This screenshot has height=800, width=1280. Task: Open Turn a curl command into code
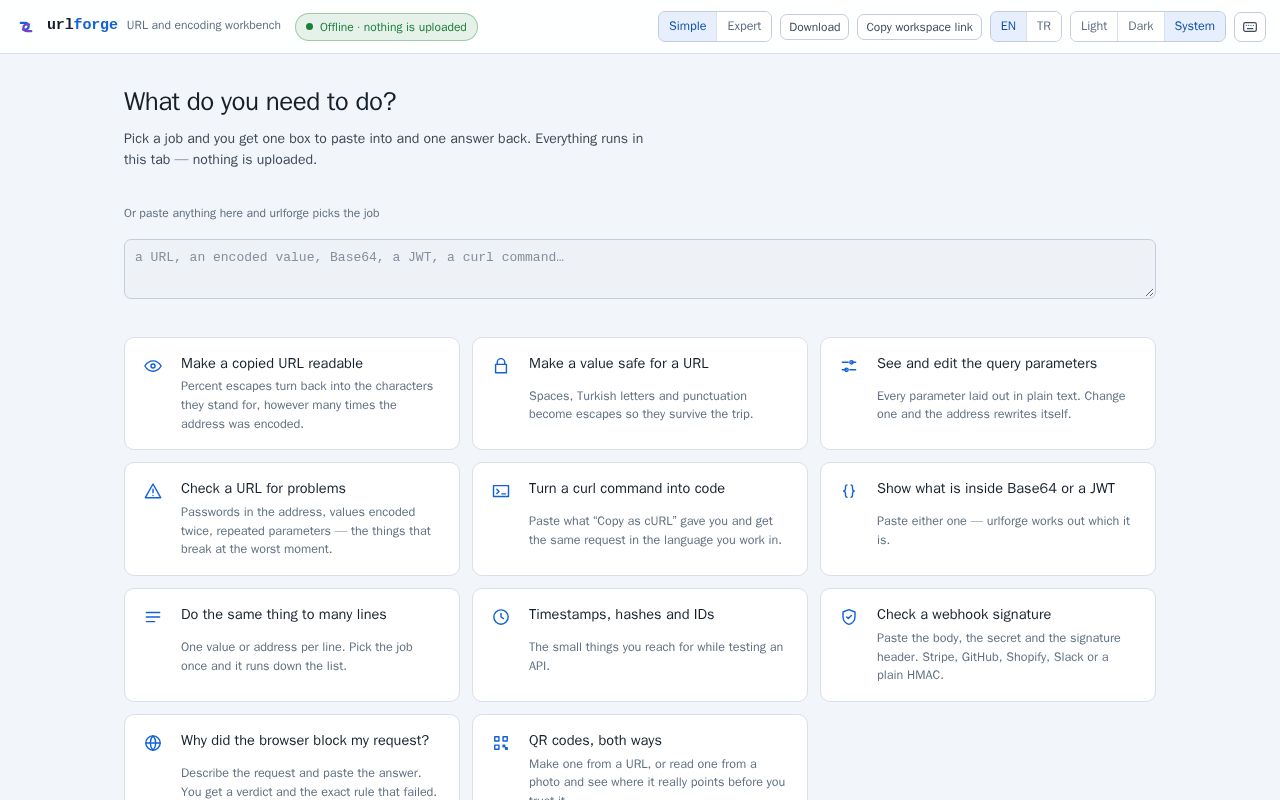pos(640,519)
